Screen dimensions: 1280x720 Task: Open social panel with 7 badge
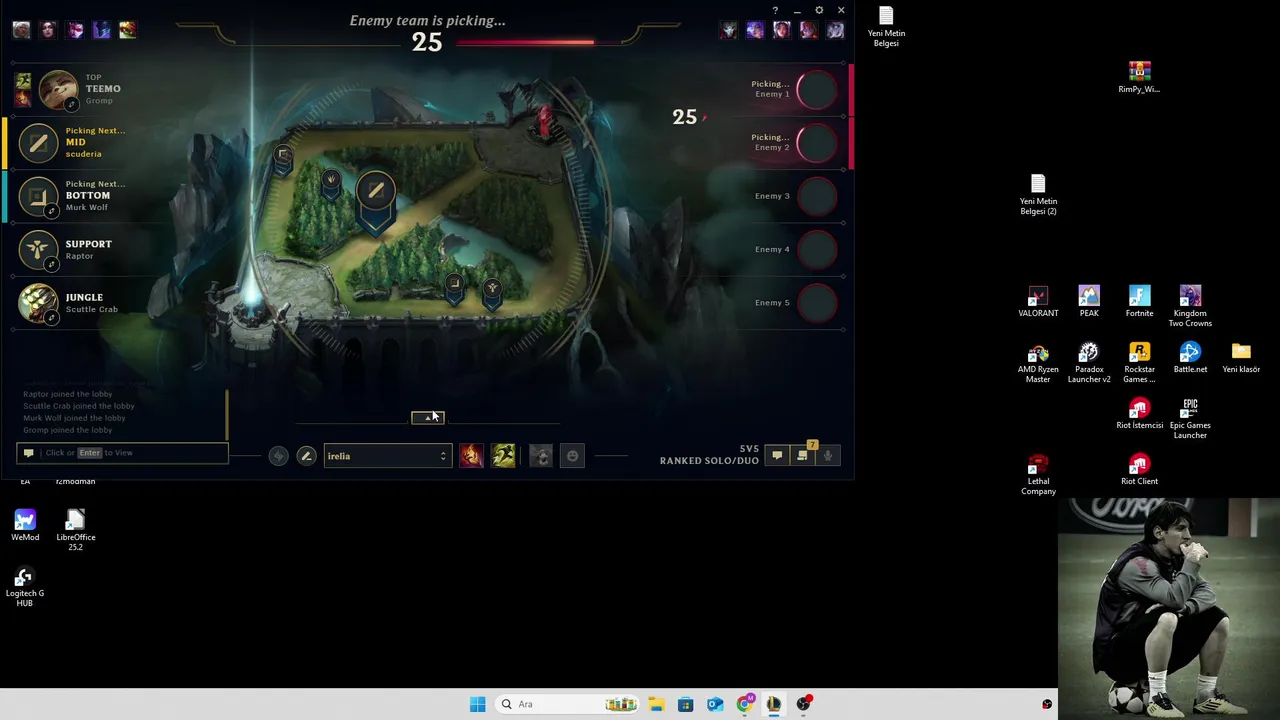803,455
